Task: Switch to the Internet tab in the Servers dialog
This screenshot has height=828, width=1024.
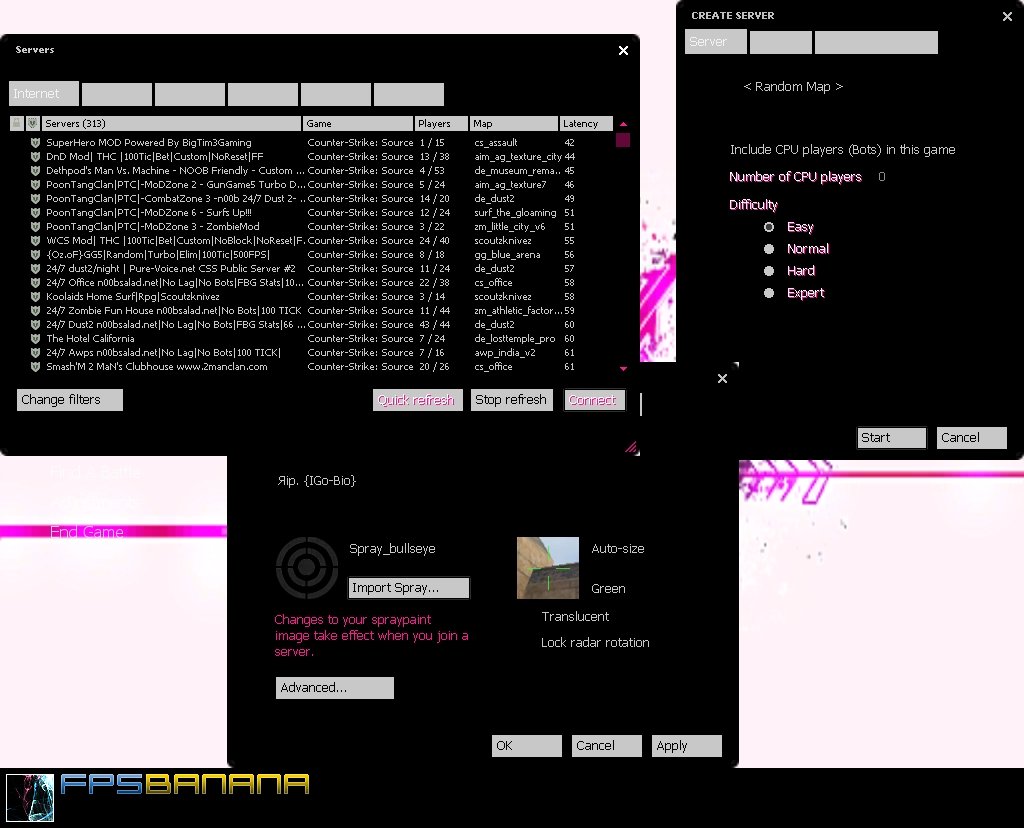Action: pyautogui.click(x=43, y=93)
